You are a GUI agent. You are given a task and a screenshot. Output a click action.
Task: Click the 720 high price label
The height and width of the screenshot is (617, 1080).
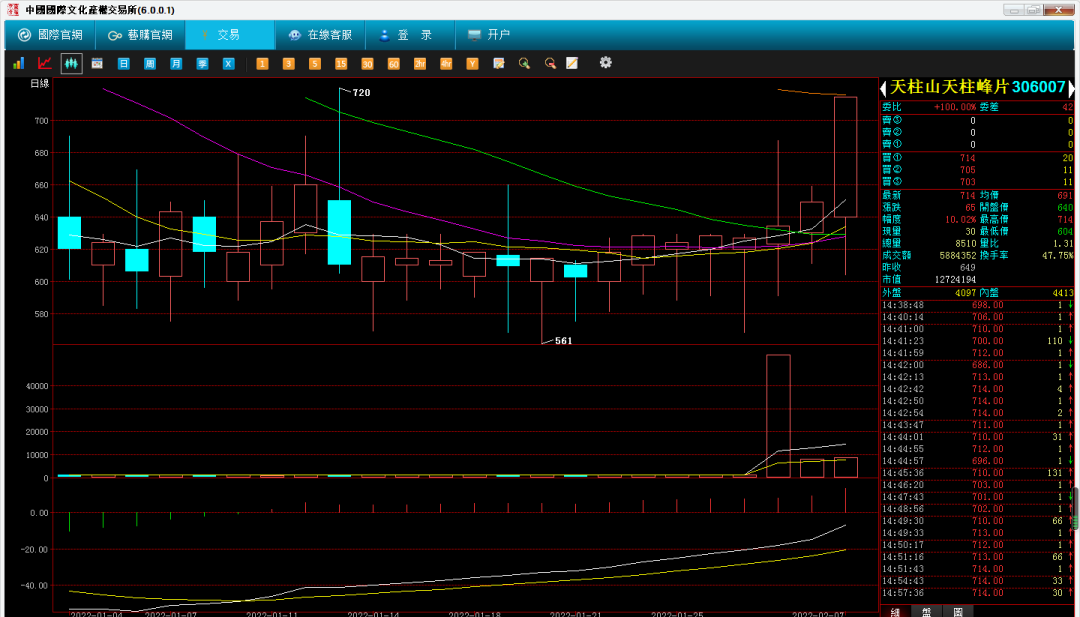[x=362, y=92]
